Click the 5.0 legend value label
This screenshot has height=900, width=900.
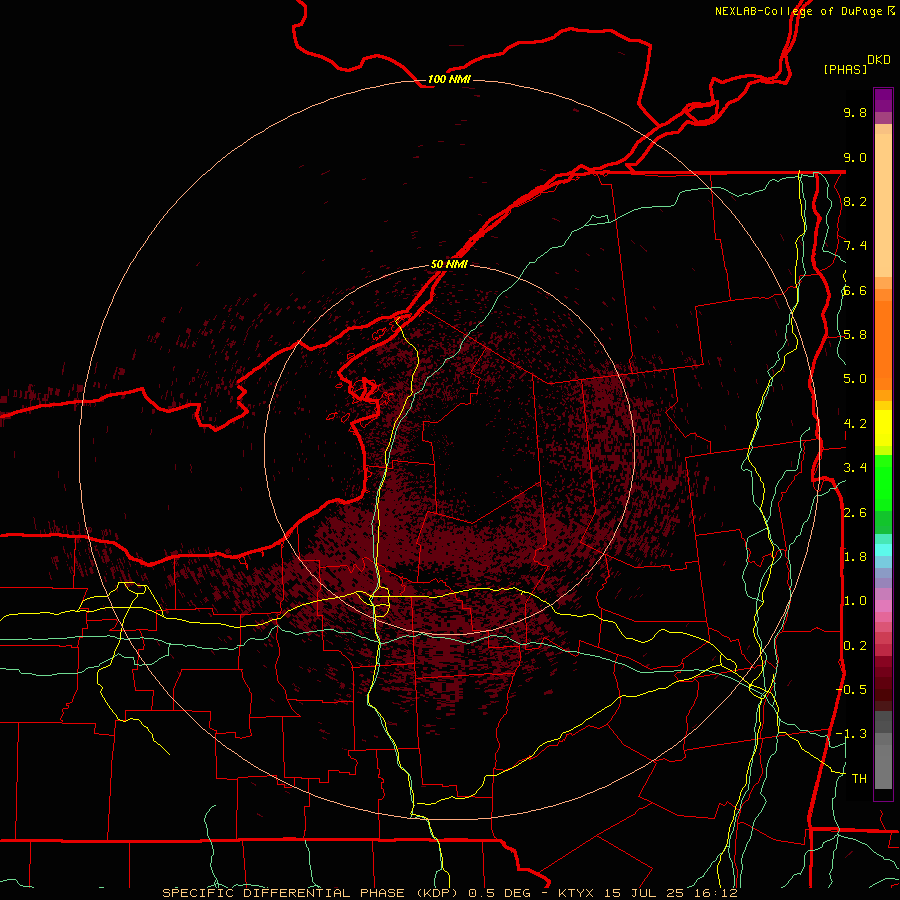tap(855, 379)
